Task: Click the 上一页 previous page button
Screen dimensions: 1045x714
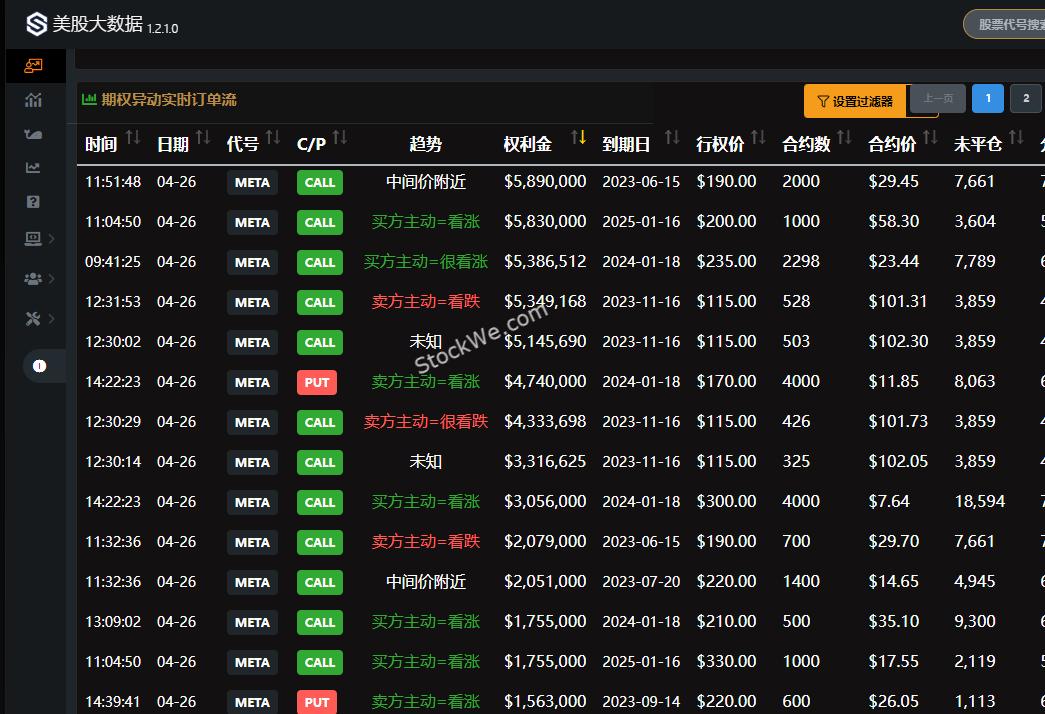Action: point(938,98)
